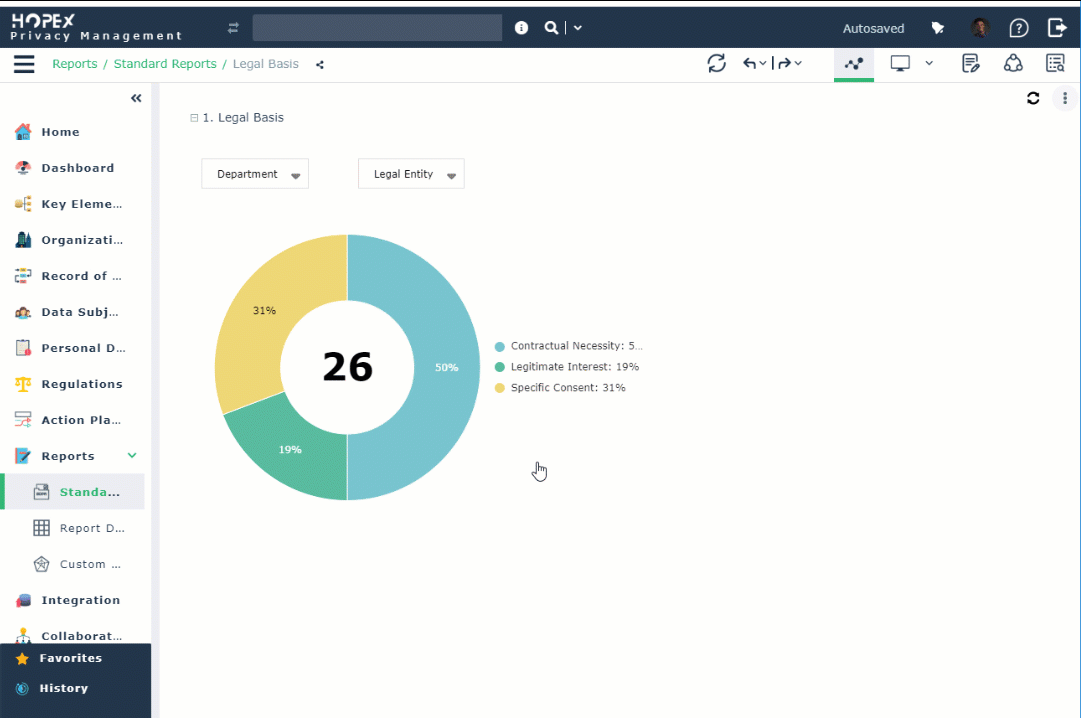Click the Favorites star icon
This screenshot has height=718, width=1081.
point(22,659)
